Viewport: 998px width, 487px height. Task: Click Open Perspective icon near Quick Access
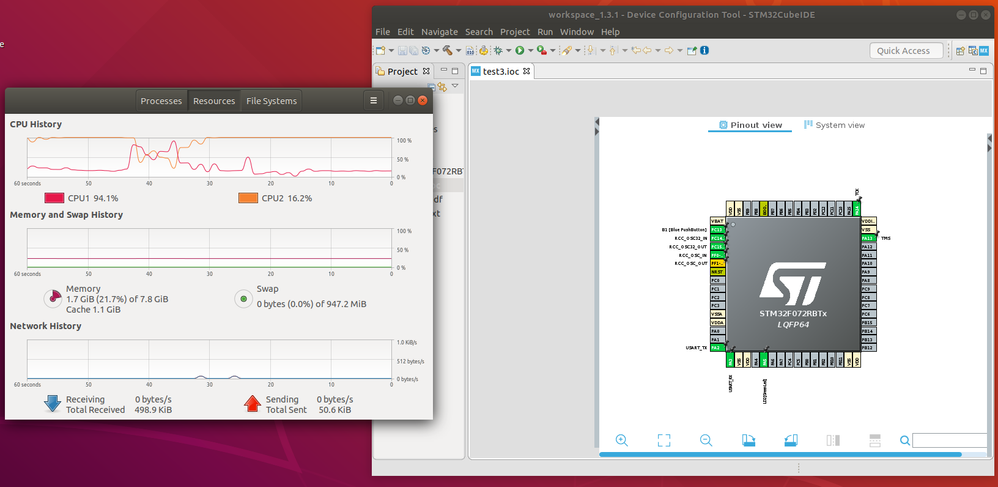960,51
